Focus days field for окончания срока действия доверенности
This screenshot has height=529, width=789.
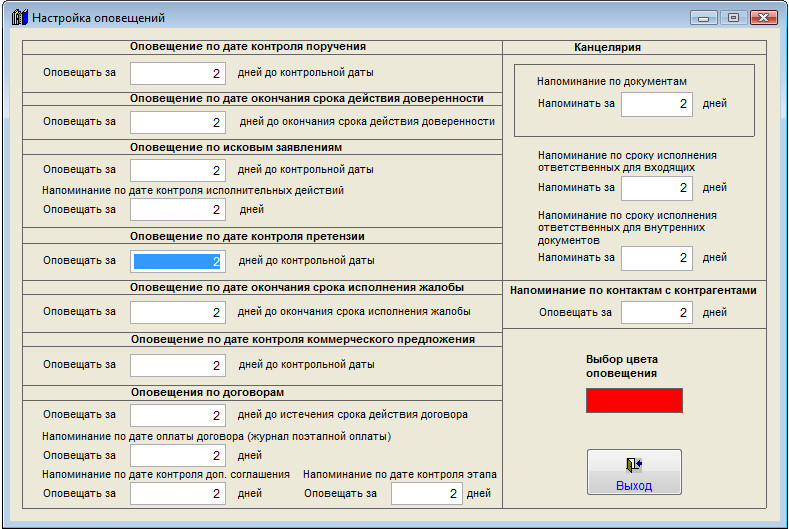click(x=178, y=122)
